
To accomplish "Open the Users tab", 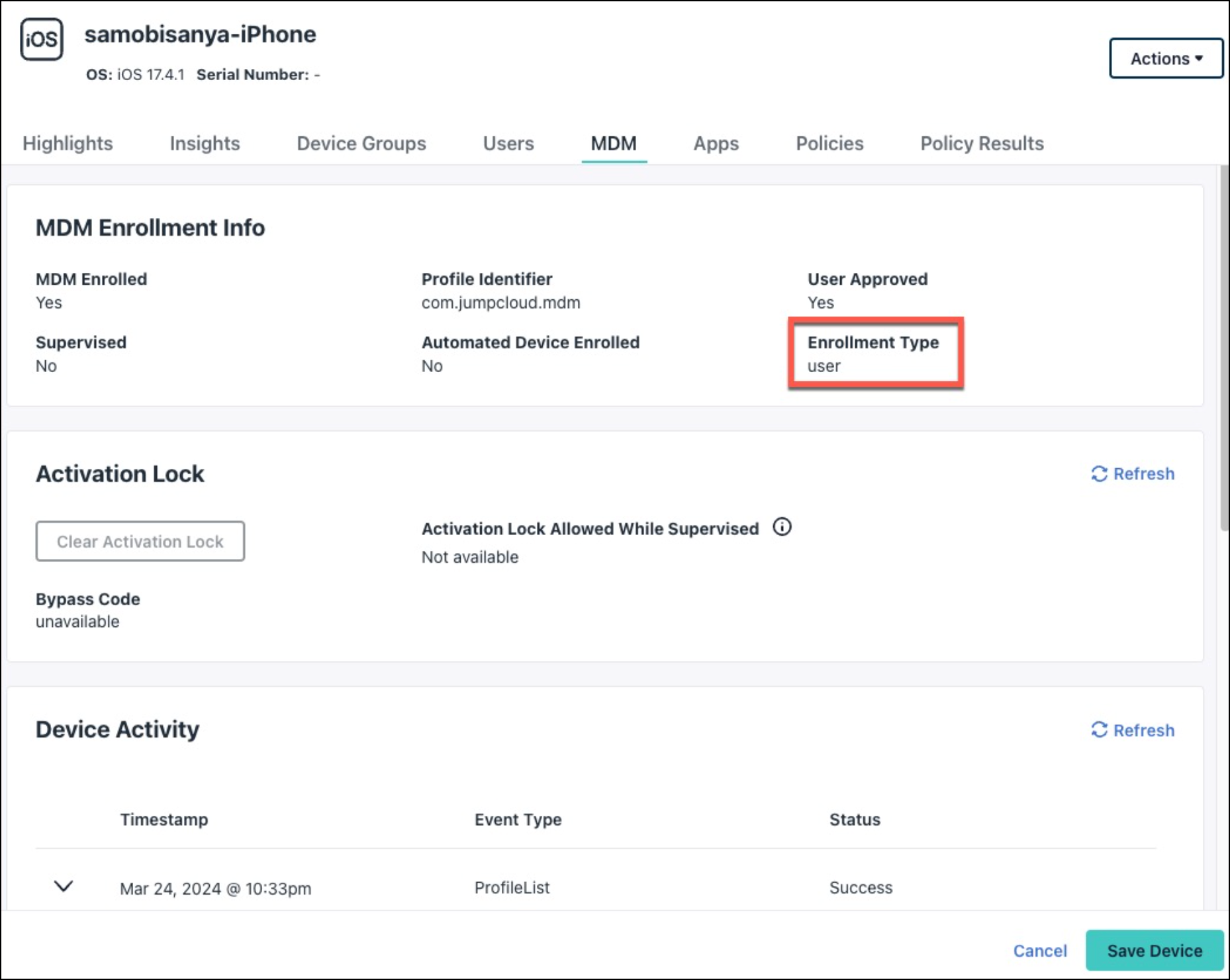I will [x=508, y=143].
